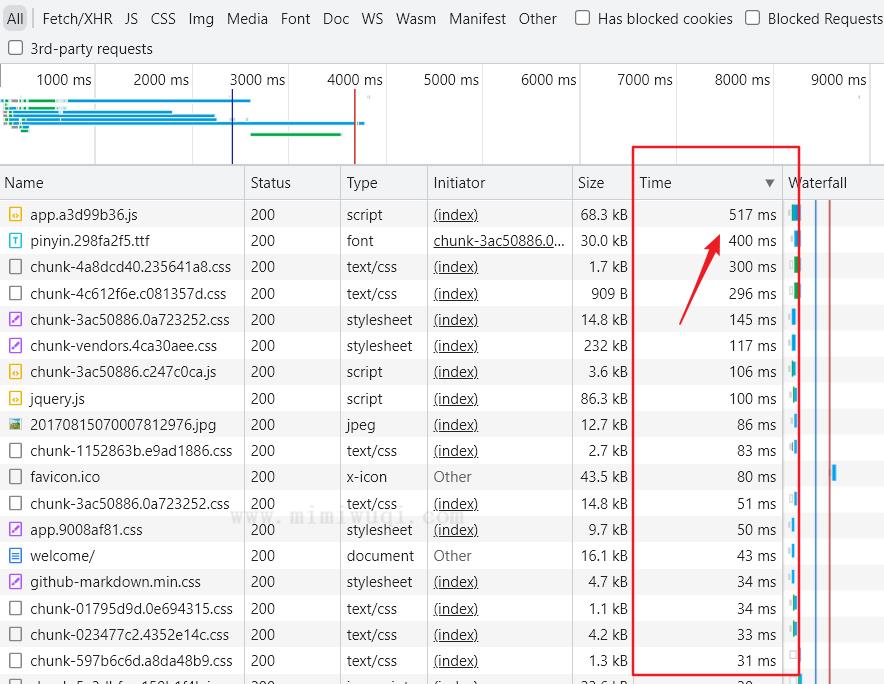The width and height of the screenshot is (884, 684).
Task: Click the file icon beside chunk-4c612f6e.c081357d.css
Action: click(x=15, y=293)
